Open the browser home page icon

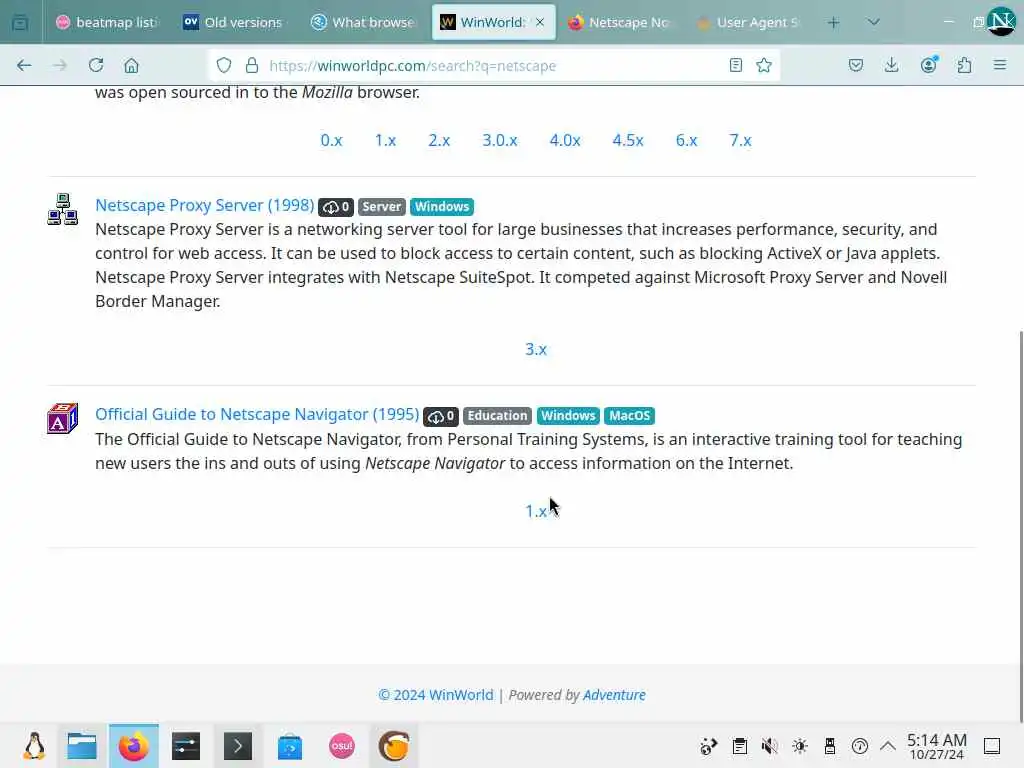131,65
